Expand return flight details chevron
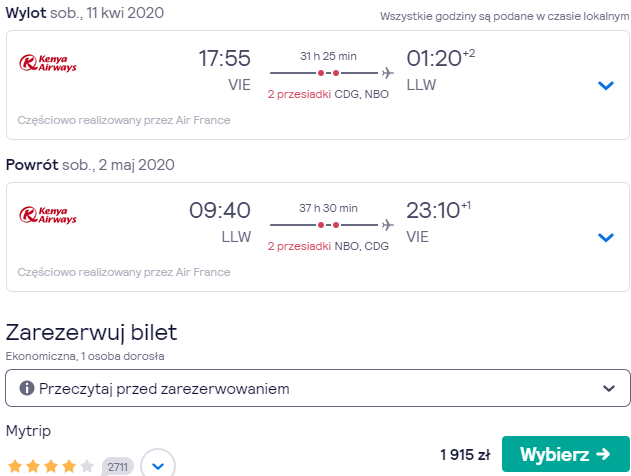The image size is (631, 476). (x=605, y=237)
